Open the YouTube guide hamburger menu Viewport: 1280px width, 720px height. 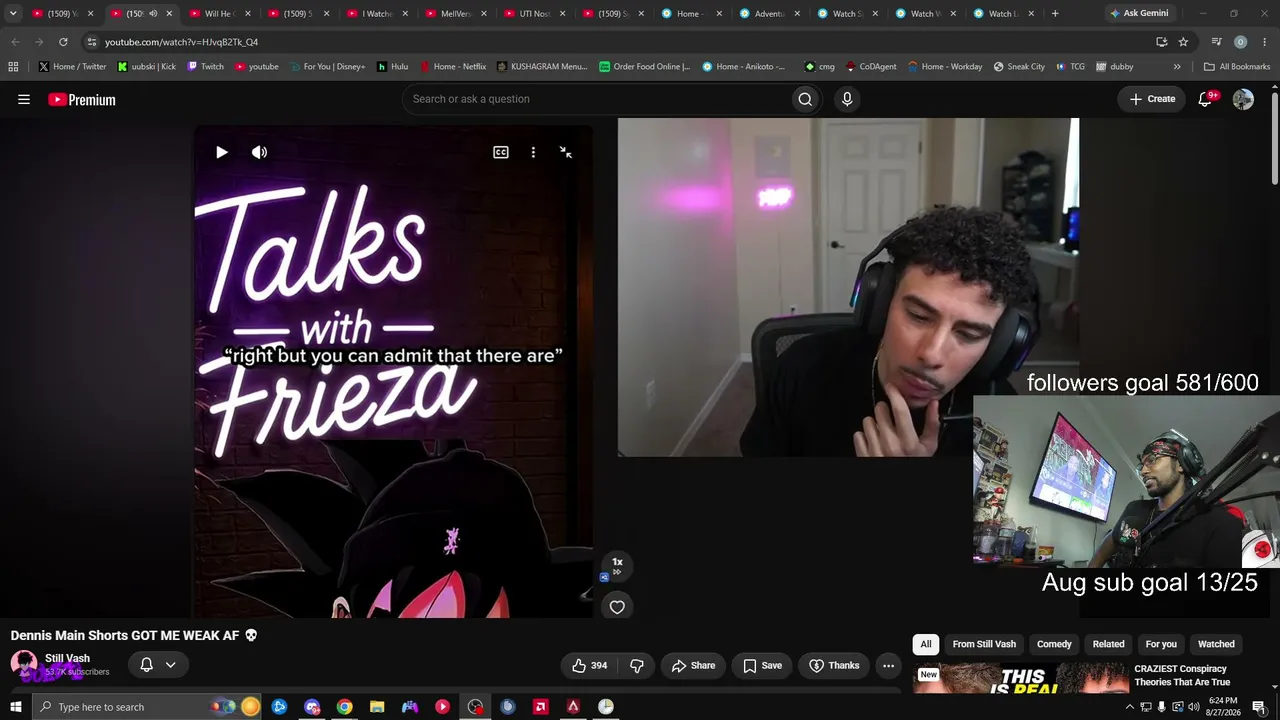tap(24, 99)
